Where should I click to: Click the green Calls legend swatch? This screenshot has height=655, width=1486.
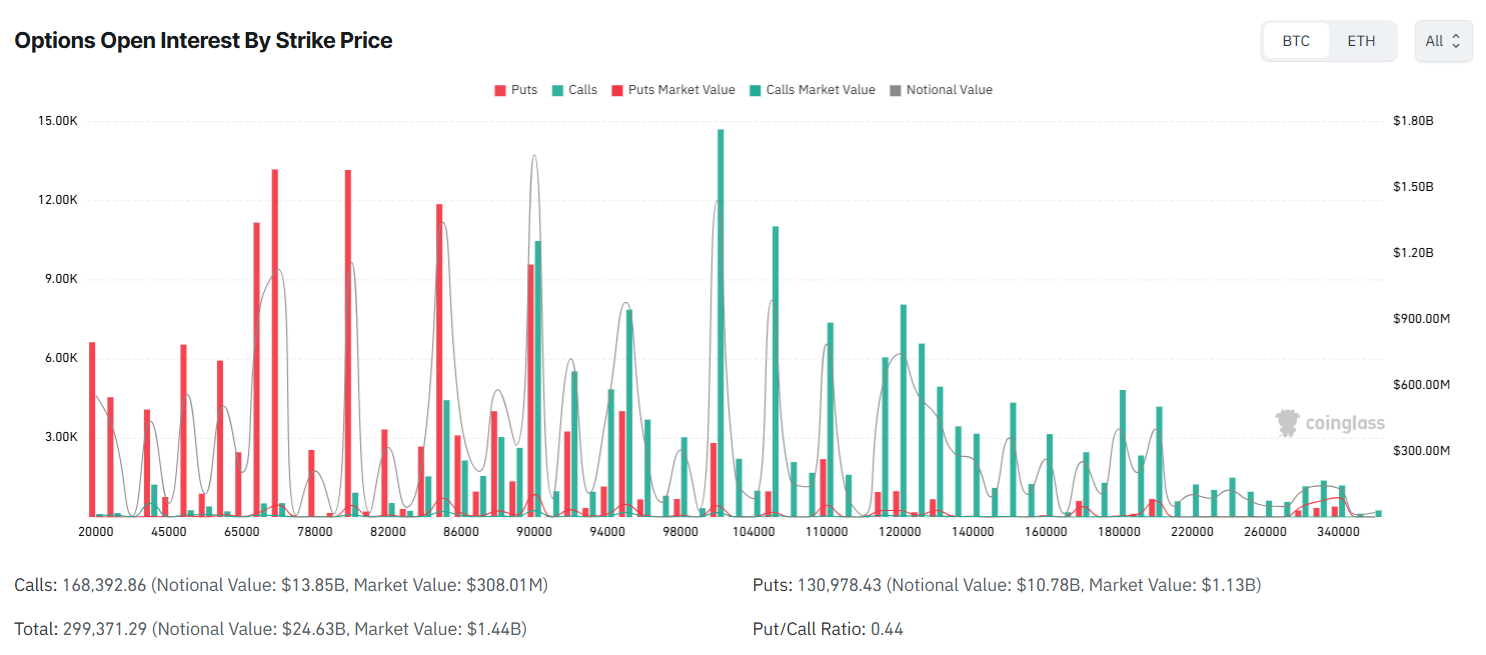(x=557, y=90)
